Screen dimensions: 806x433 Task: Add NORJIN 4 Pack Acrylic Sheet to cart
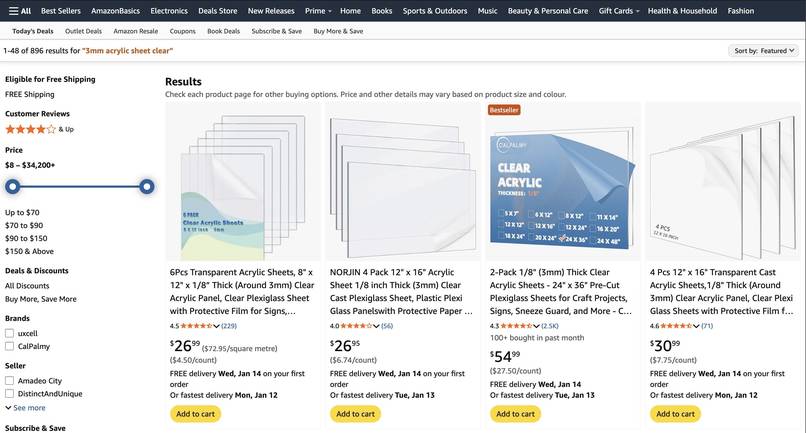coord(355,414)
